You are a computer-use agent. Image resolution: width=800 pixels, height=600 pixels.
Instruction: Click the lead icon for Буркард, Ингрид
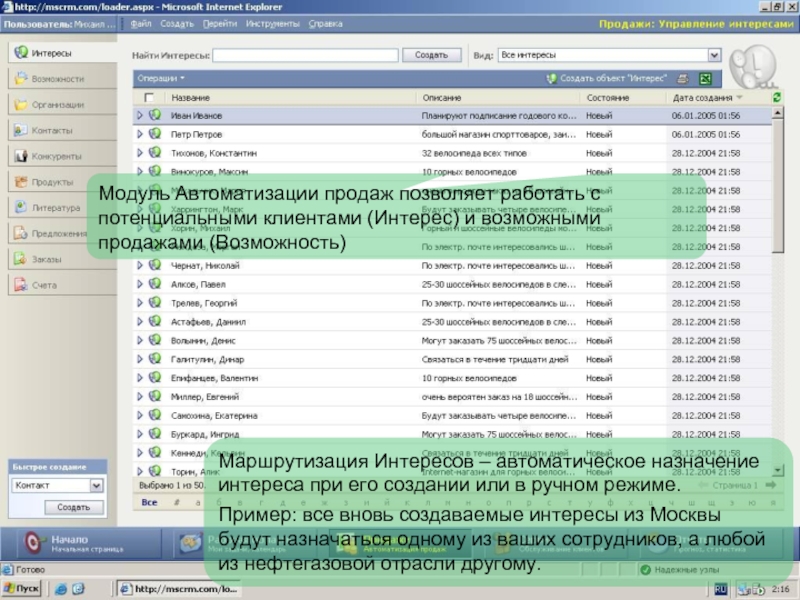(x=155, y=434)
